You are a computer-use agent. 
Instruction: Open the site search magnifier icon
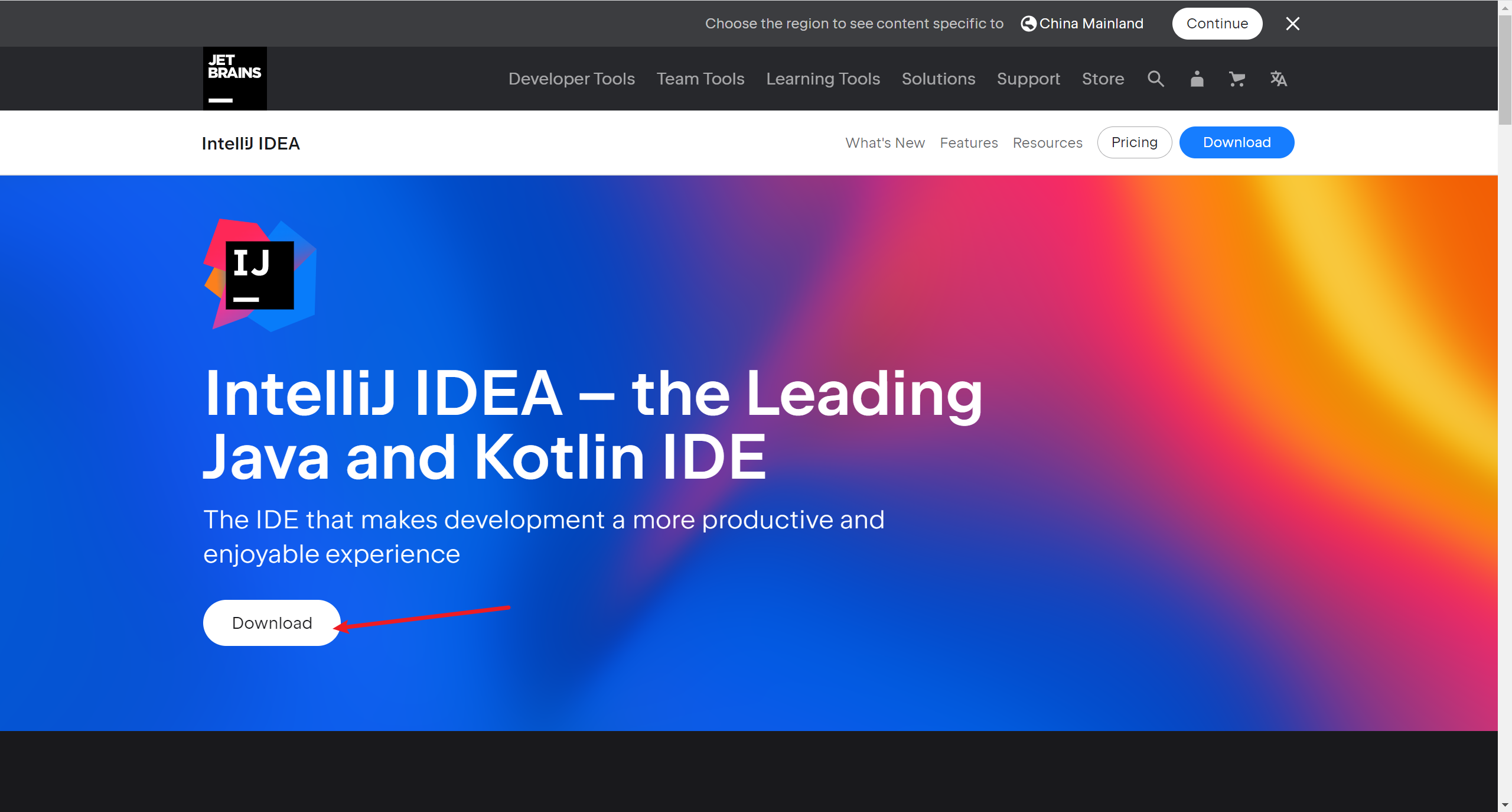pos(1155,79)
